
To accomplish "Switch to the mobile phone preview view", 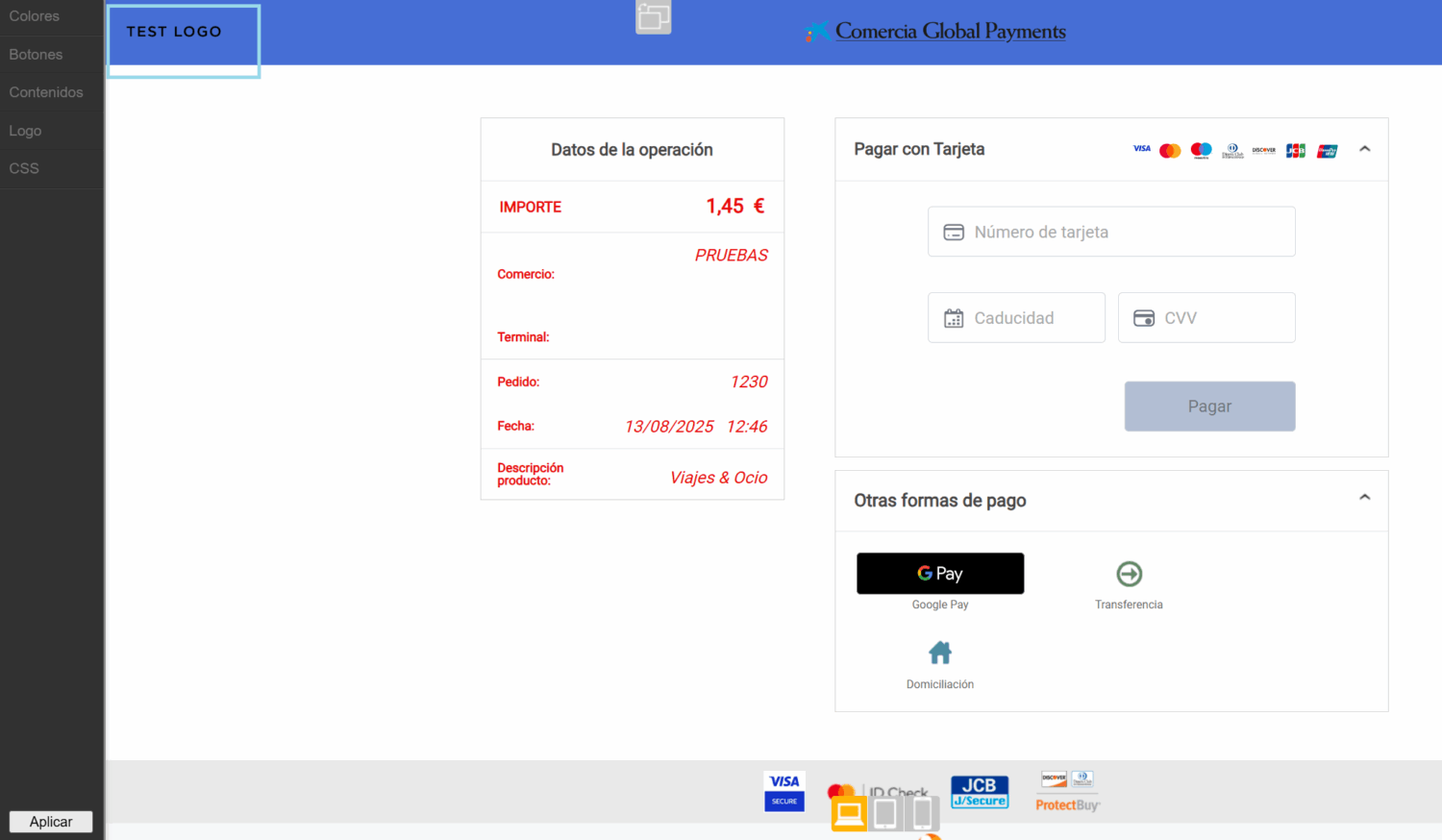I will pos(922,814).
